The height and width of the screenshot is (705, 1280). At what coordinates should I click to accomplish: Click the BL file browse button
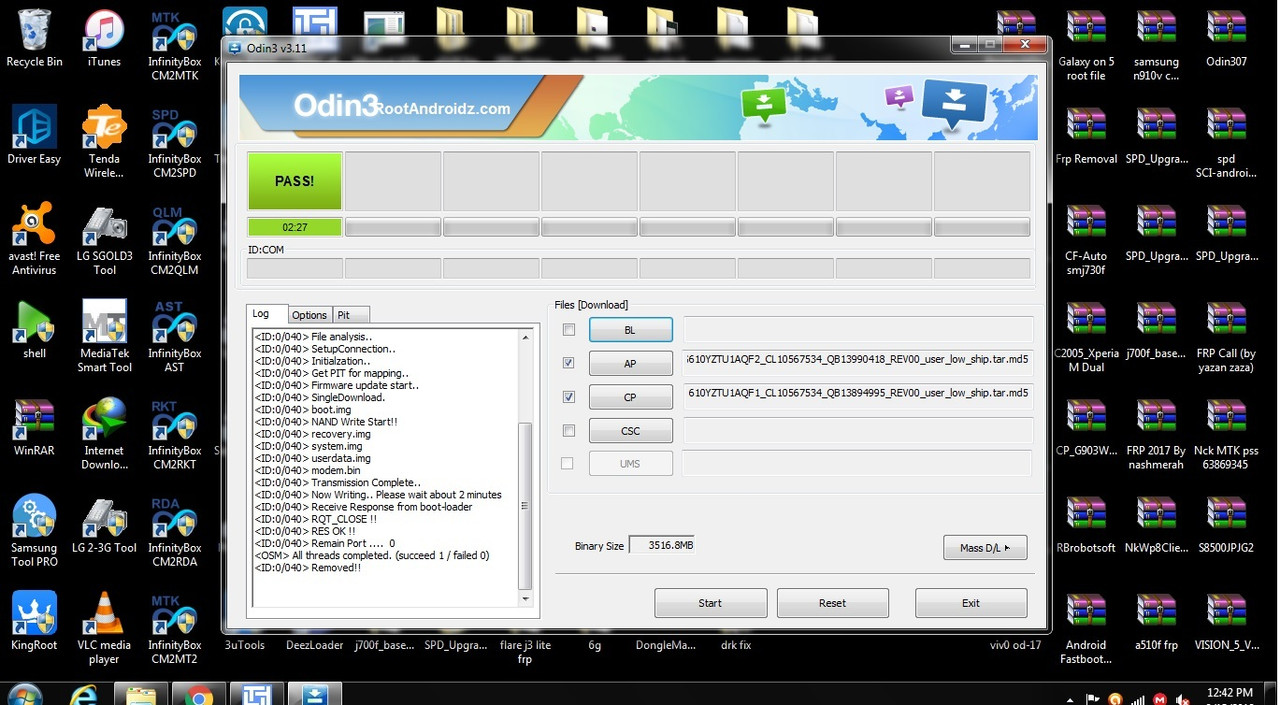pos(630,330)
